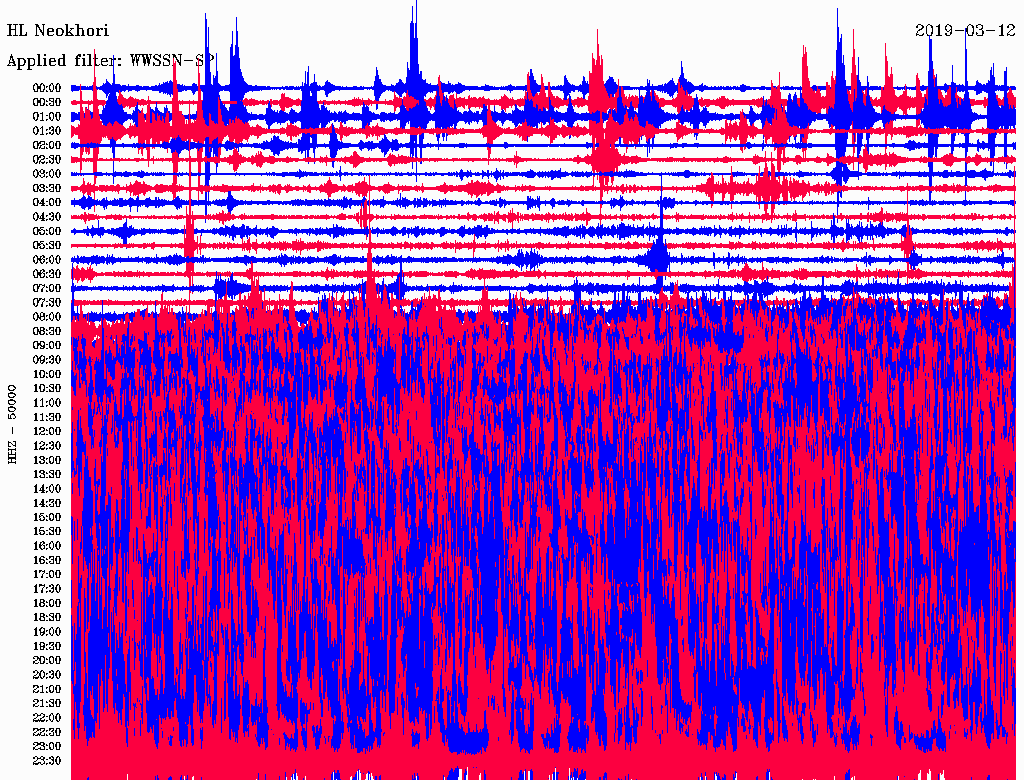
Task: Select the 06:00 time label
Action: [x=47, y=259]
